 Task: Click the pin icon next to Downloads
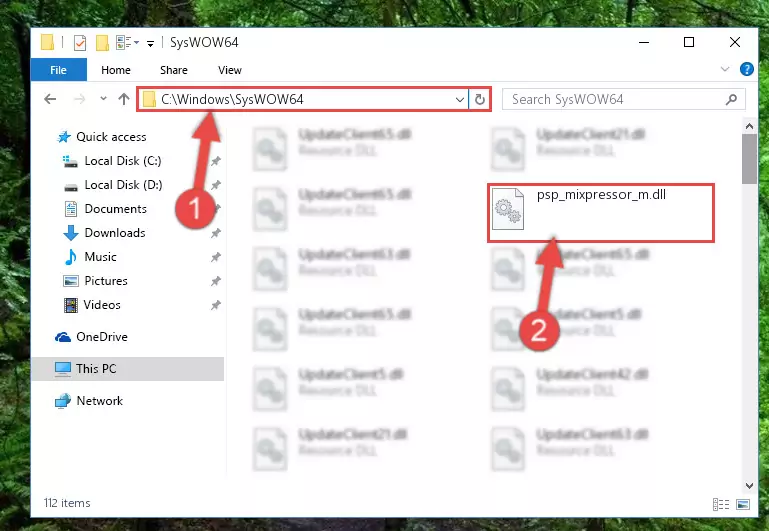(x=216, y=233)
